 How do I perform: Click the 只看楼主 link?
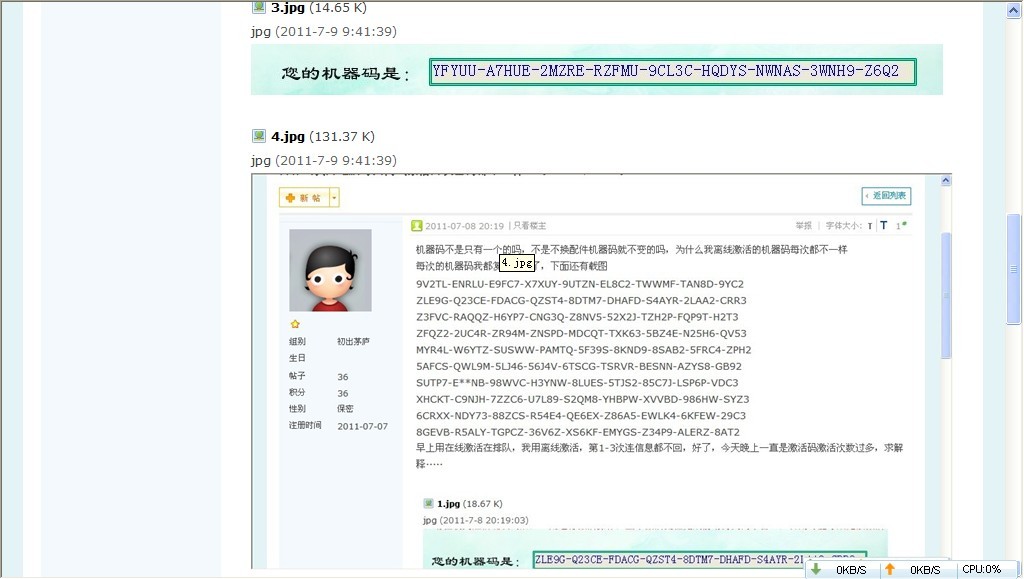coord(529,226)
